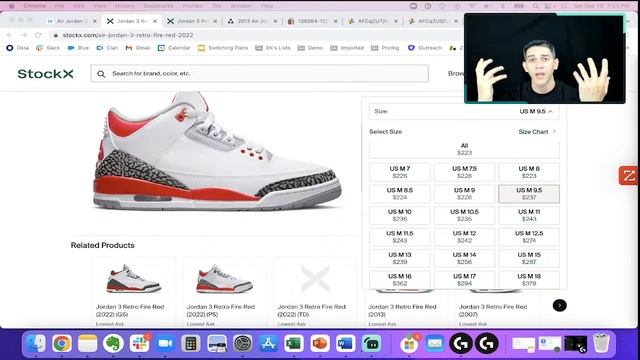
Task: Open the Mail app in dock
Action: [435, 344]
